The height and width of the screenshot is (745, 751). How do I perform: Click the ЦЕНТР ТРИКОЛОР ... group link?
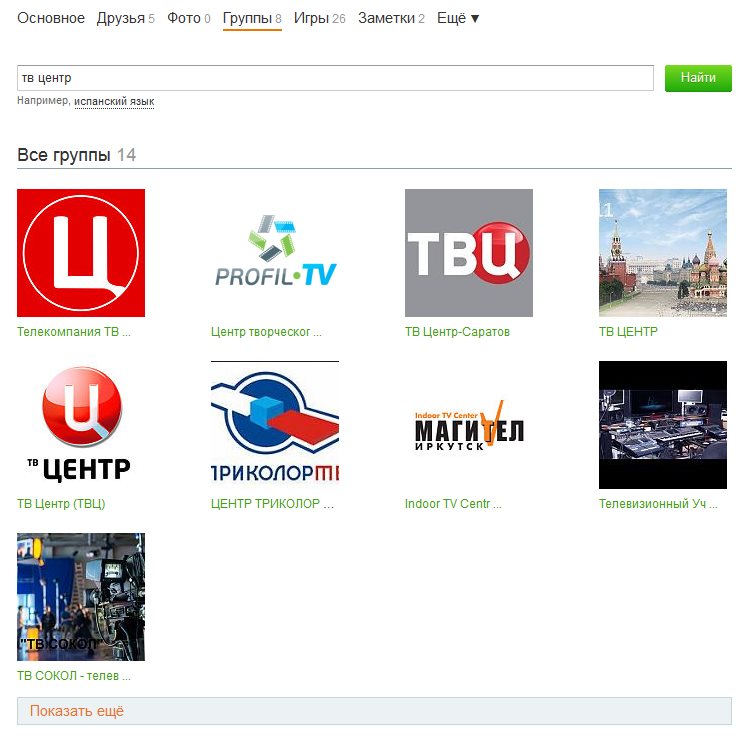pyautogui.click(x=273, y=504)
